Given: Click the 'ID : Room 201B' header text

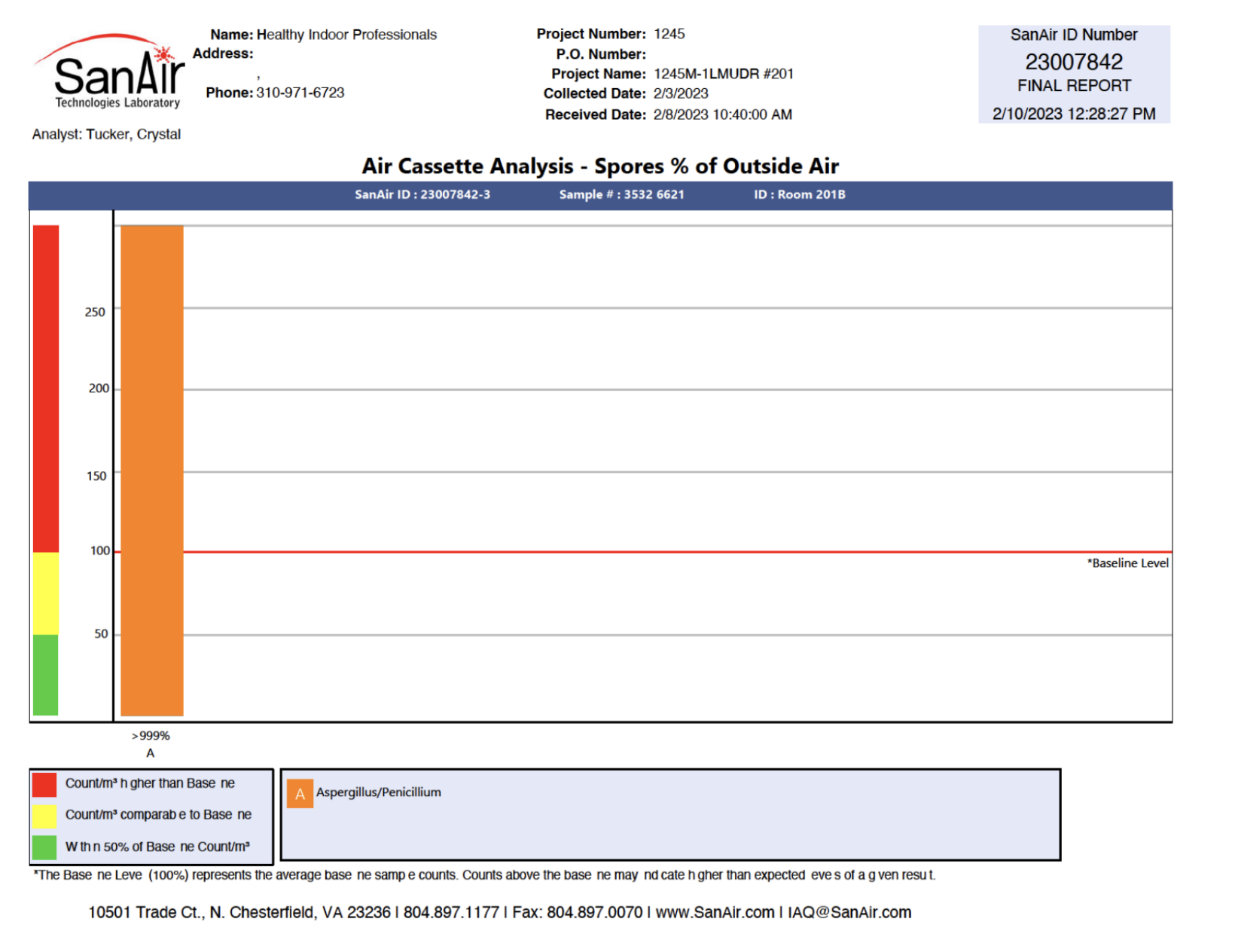Looking at the screenshot, I should (x=799, y=194).
